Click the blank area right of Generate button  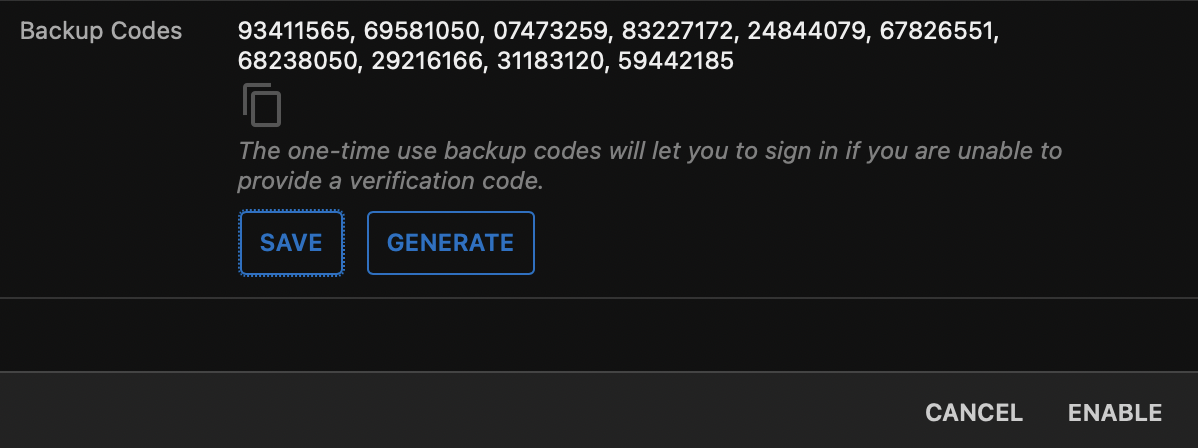tap(800, 242)
